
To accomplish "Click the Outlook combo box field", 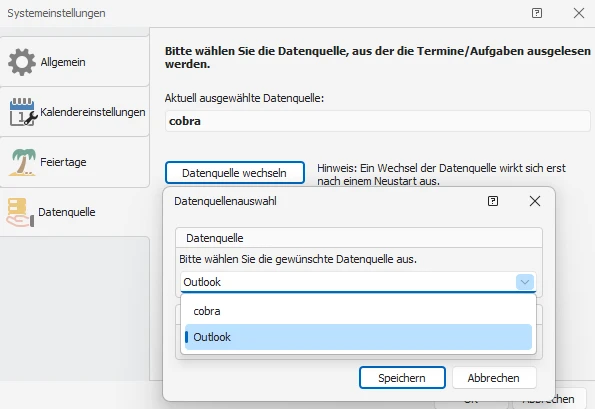I will (358, 282).
